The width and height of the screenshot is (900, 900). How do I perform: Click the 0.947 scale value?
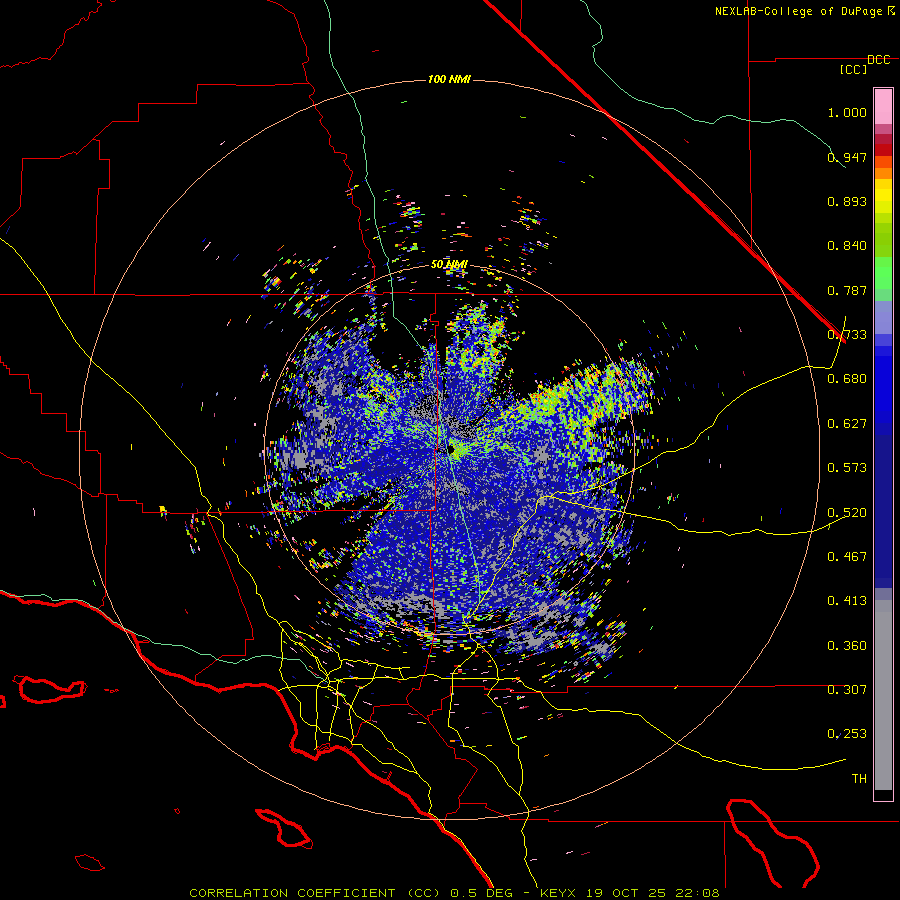tap(847, 157)
